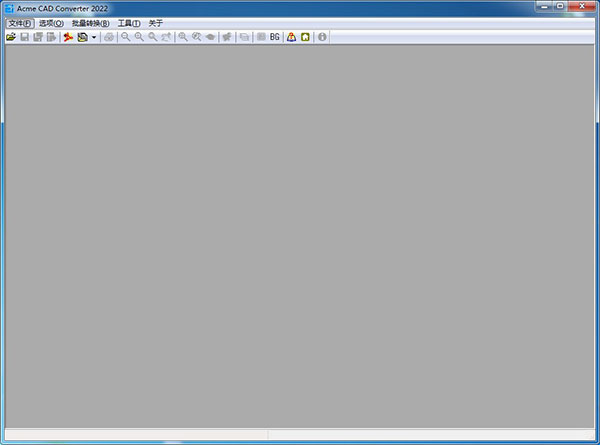Click the first magnifier zoom icon
The width and height of the screenshot is (600, 445).
pyautogui.click(x=125, y=37)
